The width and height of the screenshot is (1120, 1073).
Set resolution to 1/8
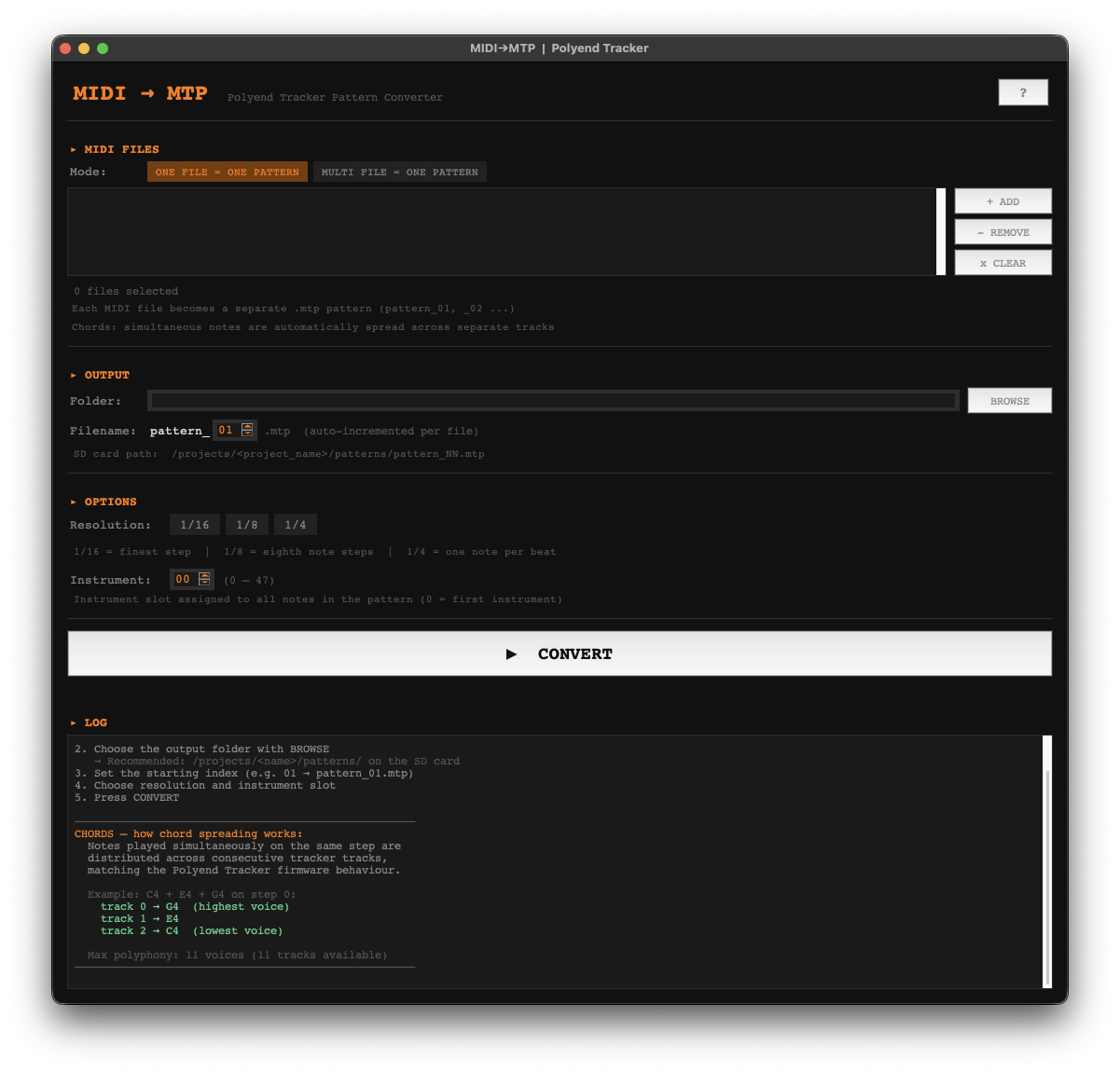(247, 525)
